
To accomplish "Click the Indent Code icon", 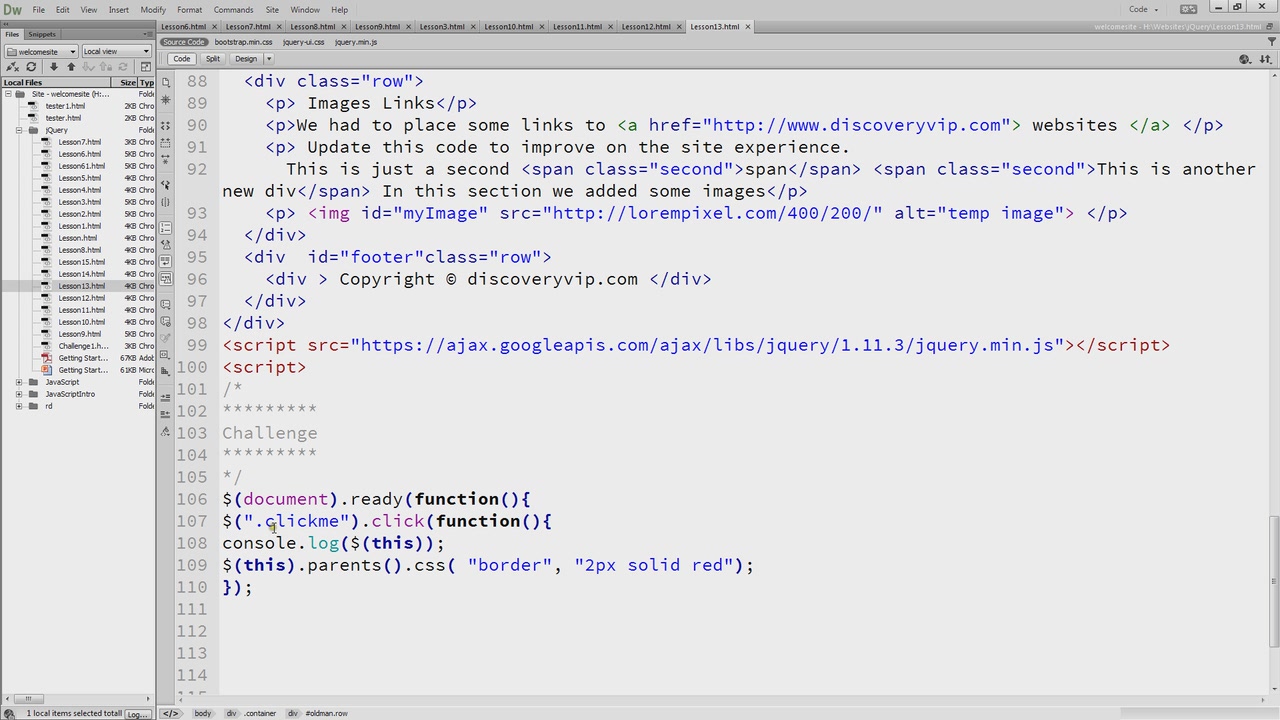I will click(x=166, y=397).
